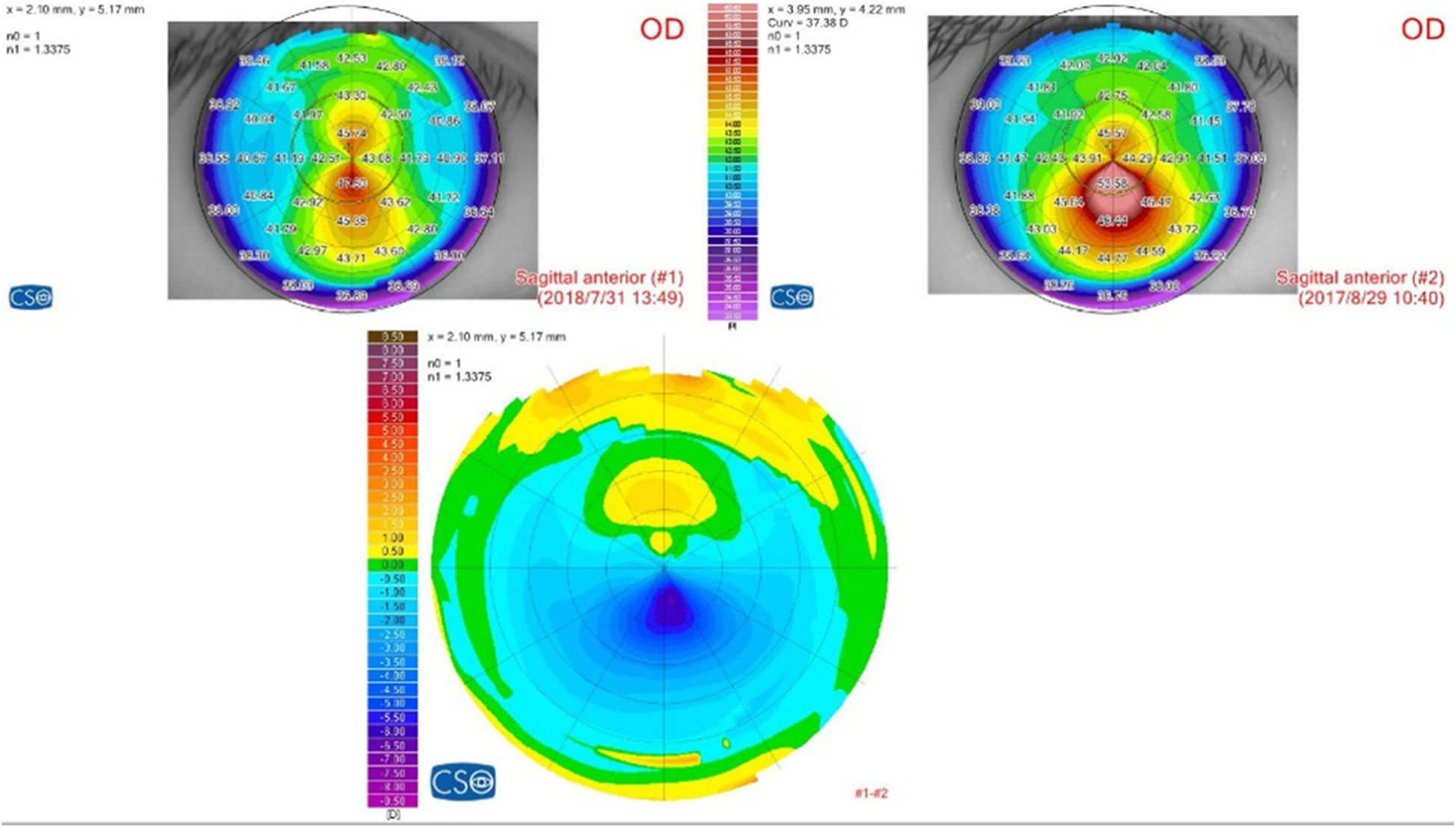Image resolution: width=1456 pixels, height=828 pixels.
Task: Click the 37.11 value on map #1
Action: point(489,159)
